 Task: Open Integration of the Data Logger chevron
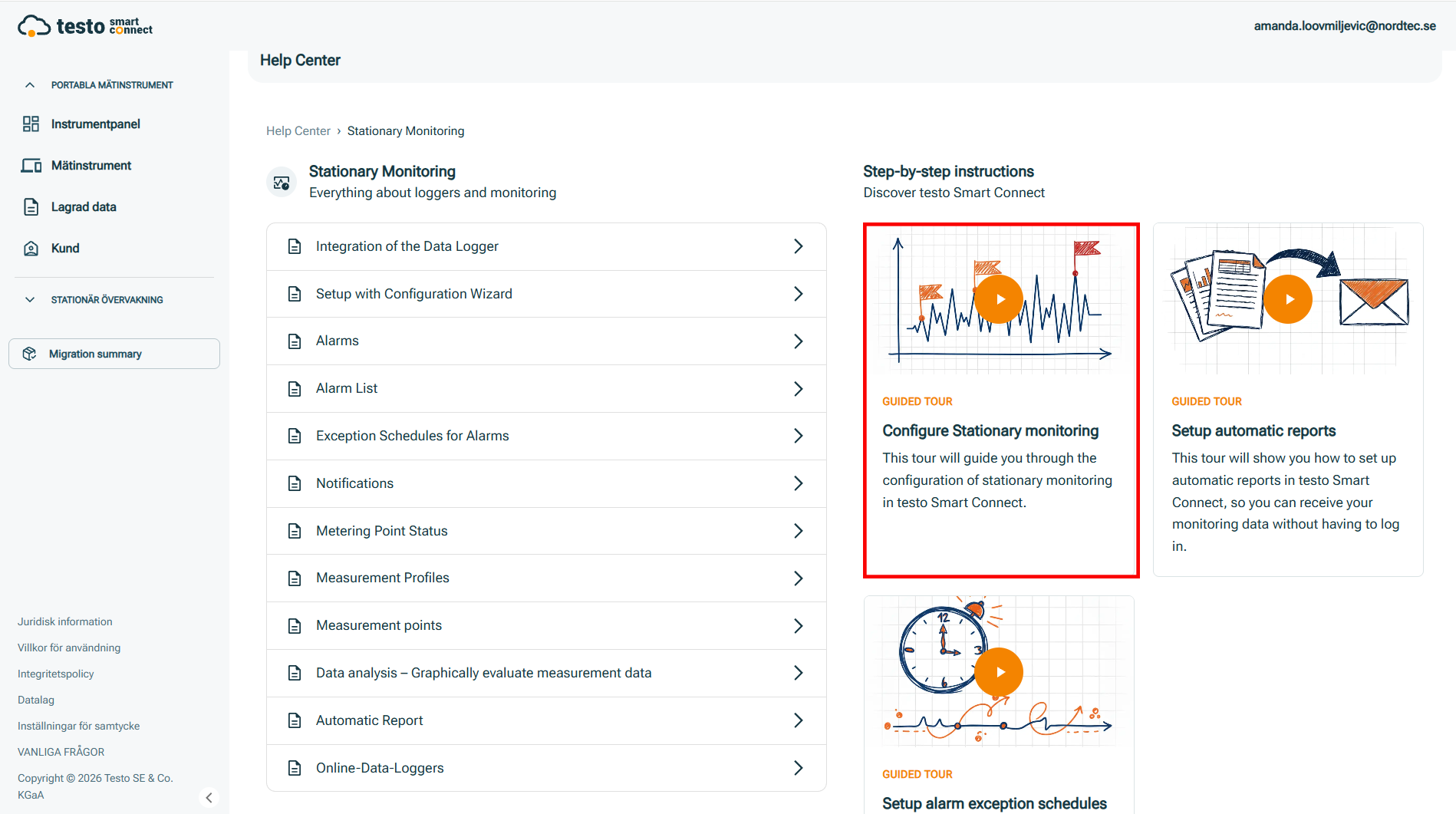click(x=798, y=246)
